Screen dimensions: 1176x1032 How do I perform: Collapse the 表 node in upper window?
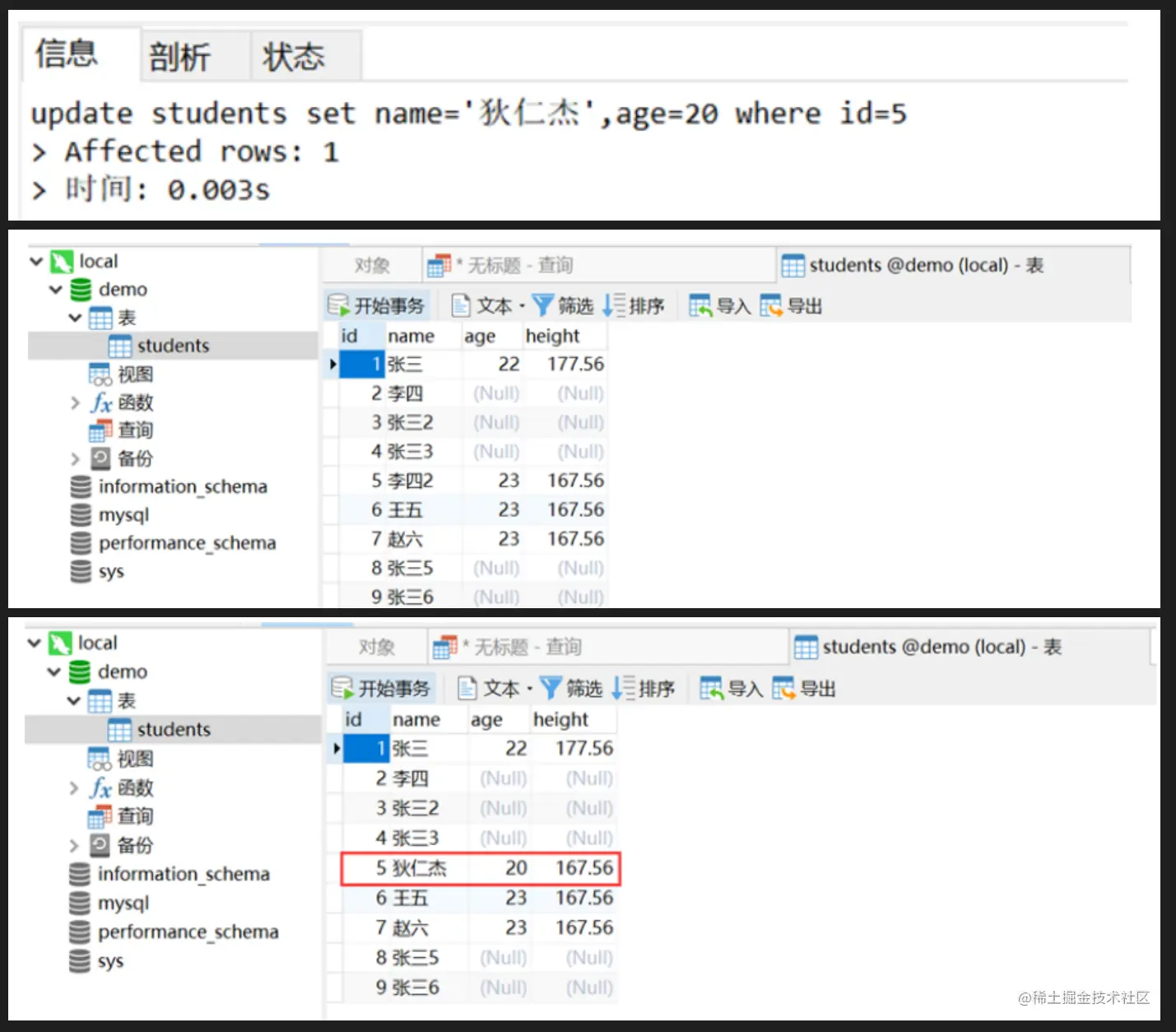[x=76, y=318]
